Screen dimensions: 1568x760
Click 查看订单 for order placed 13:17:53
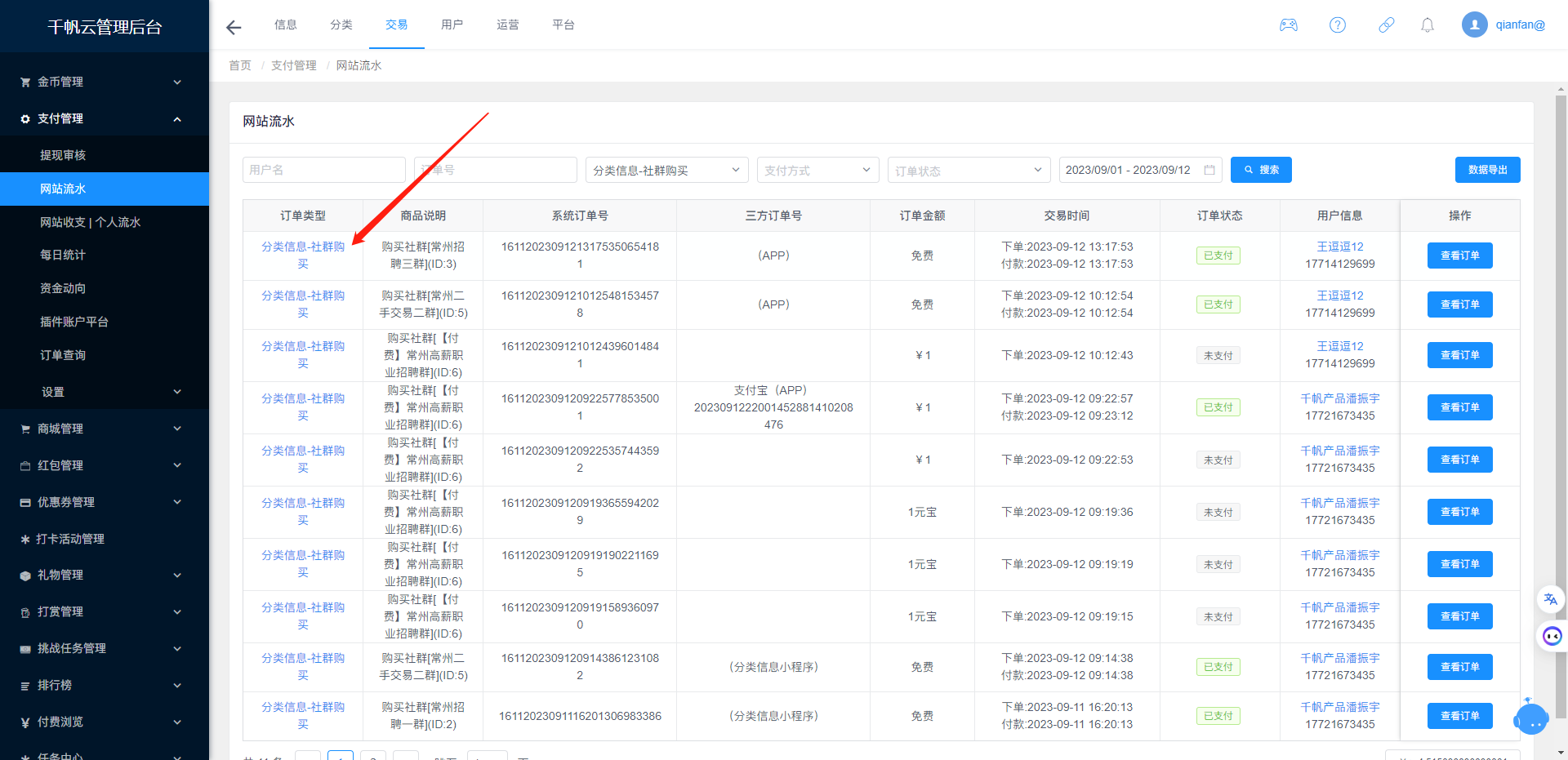tap(1459, 256)
